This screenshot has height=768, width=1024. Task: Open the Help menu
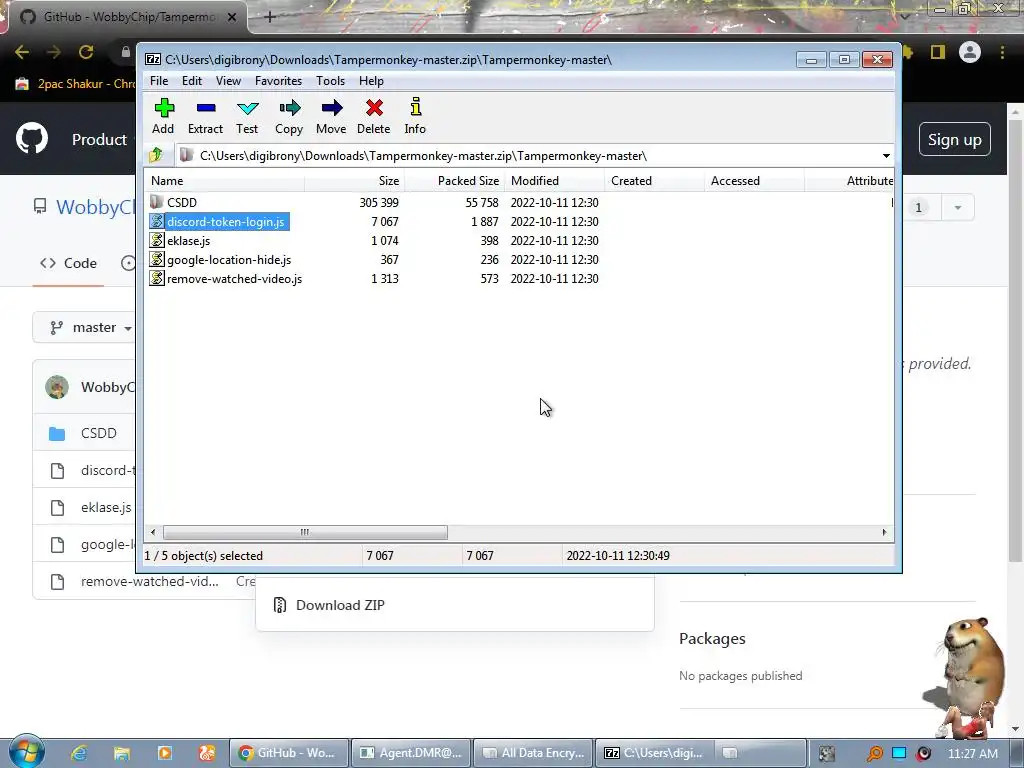tap(371, 81)
